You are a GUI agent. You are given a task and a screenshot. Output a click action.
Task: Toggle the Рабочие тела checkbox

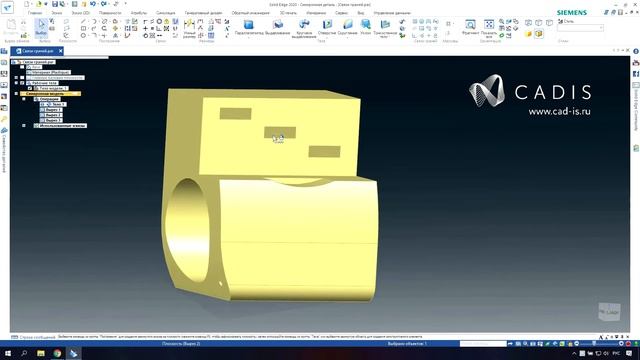[x=22, y=83]
